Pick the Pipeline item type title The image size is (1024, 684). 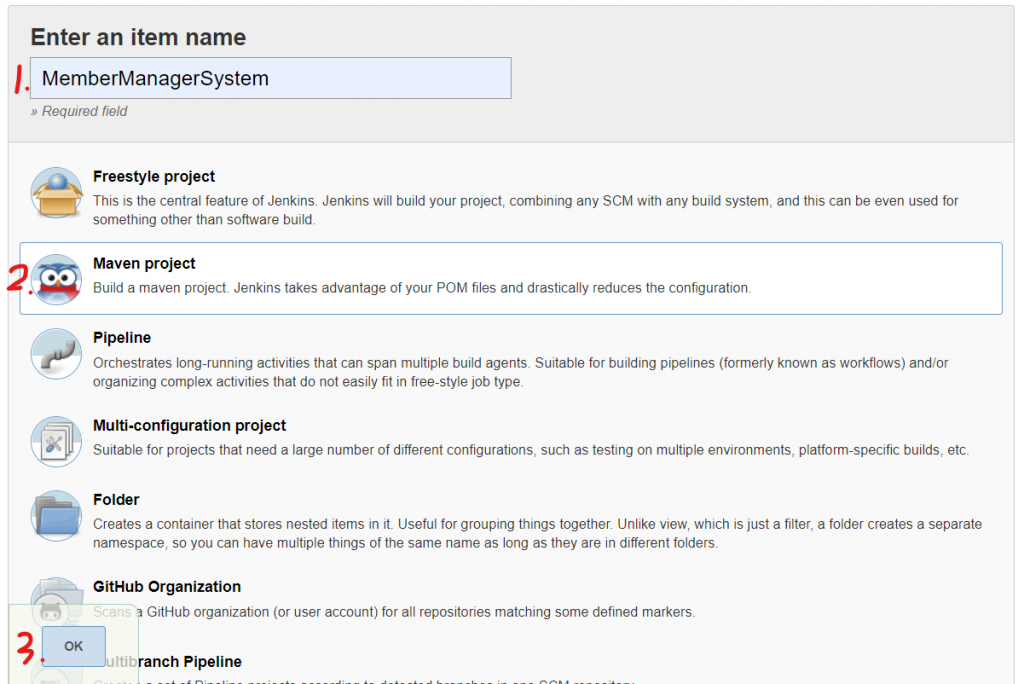pyautogui.click(x=122, y=338)
